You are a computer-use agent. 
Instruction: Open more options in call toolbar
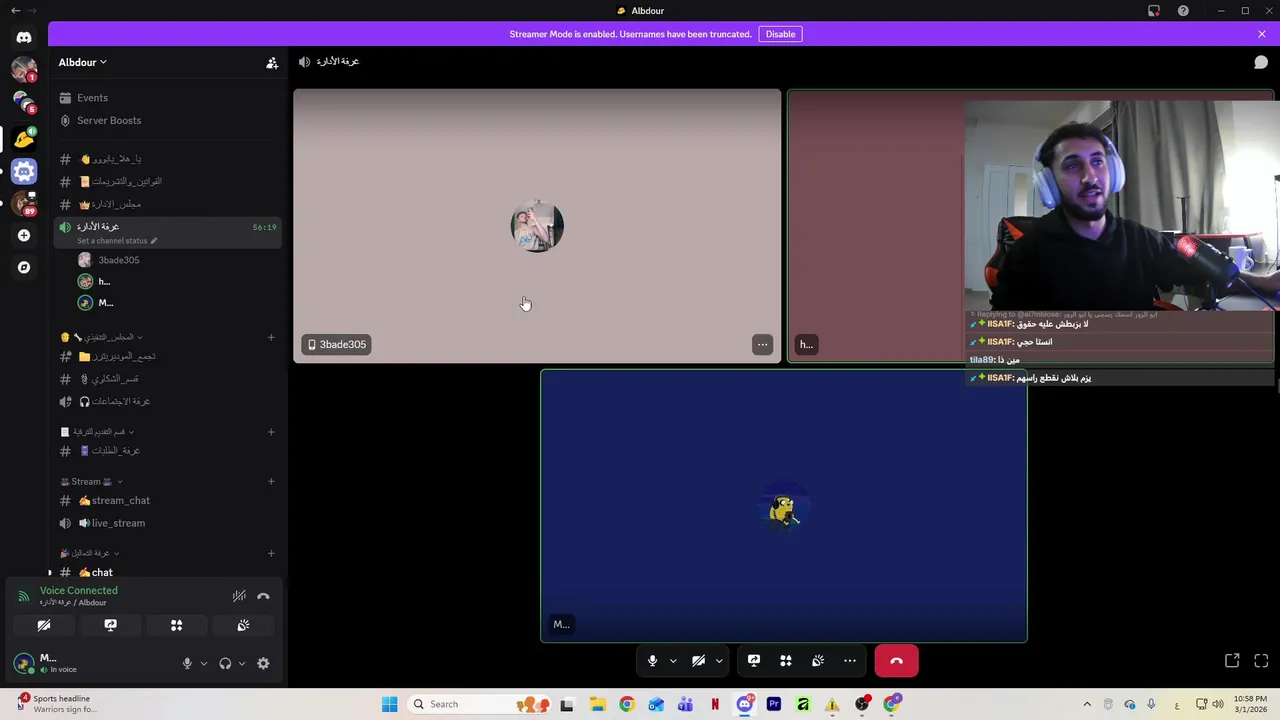pos(850,661)
